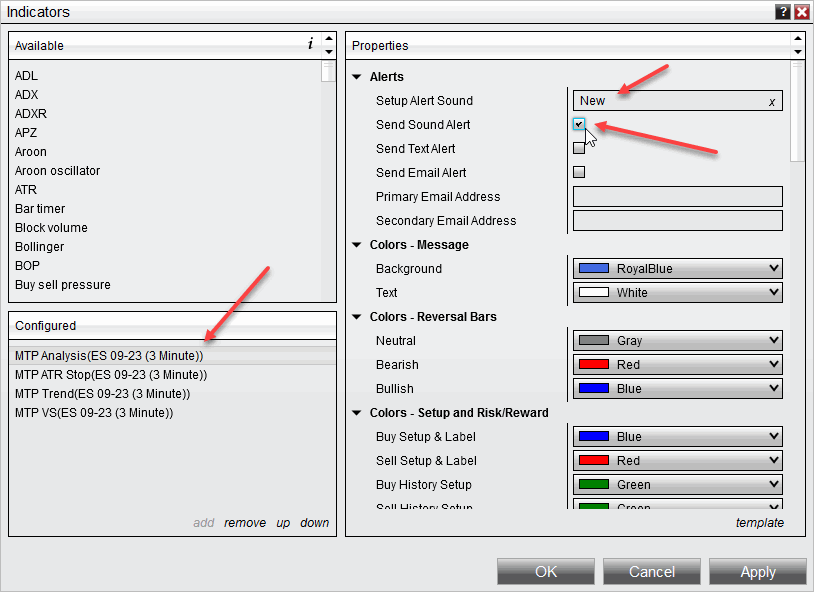The height and width of the screenshot is (592, 814).
Task: Collapse the Colors - Message section
Action: pos(358,245)
